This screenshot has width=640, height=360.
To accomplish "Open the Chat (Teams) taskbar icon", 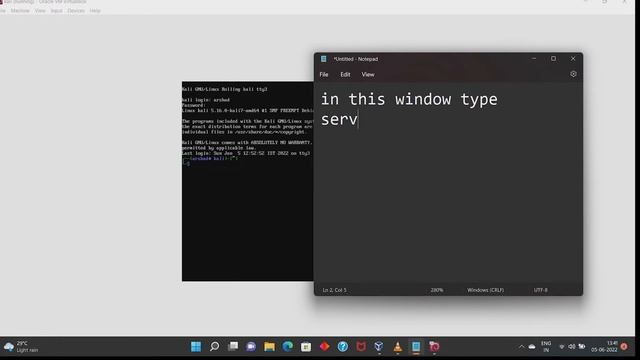I will point(251,347).
